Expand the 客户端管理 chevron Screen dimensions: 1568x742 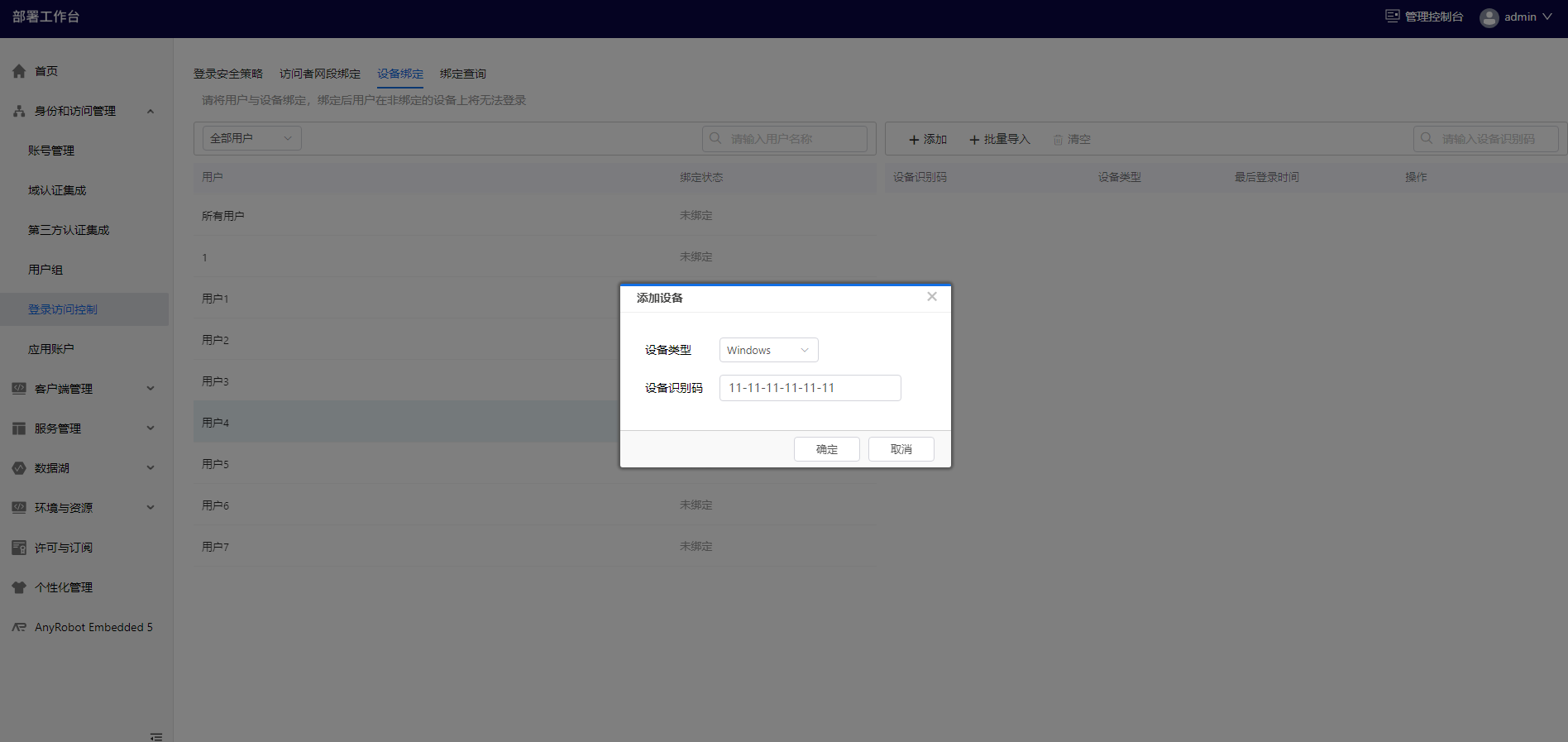pyautogui.click(x=151, y=388)
